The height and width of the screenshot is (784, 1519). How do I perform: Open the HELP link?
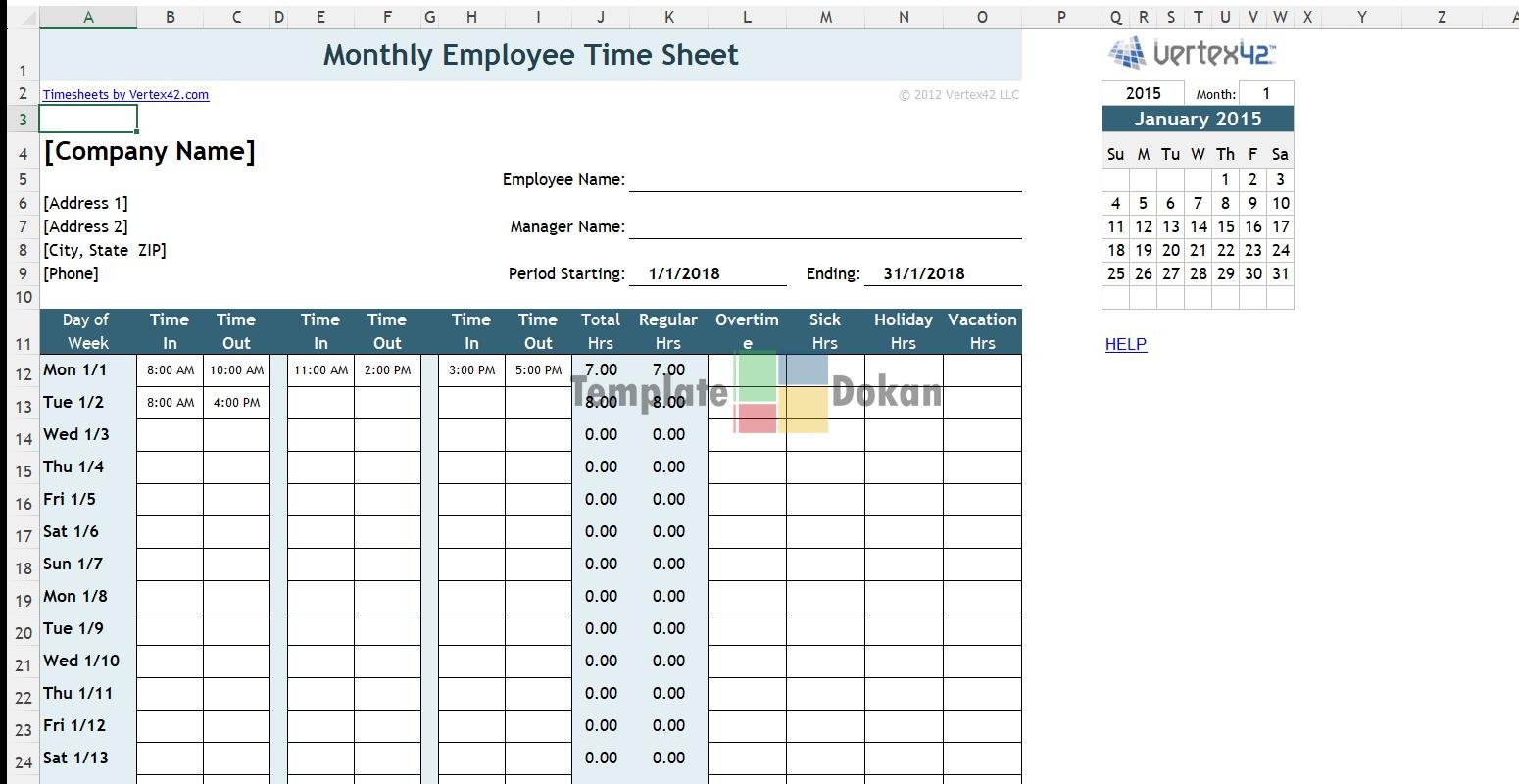point(1125,344)
